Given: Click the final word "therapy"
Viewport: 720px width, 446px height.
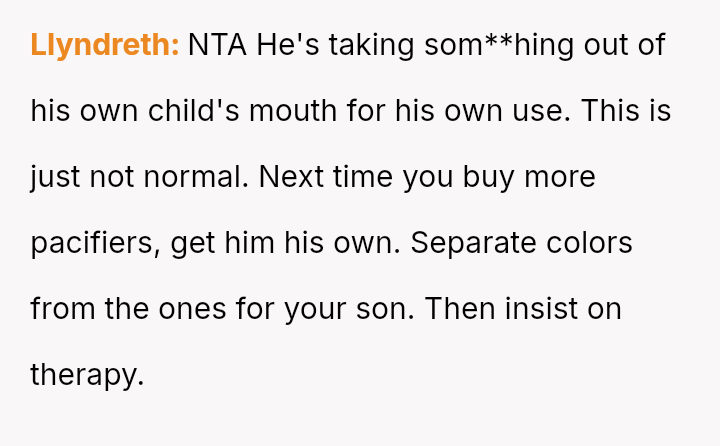Looking at the screenshot, I should 86,375.
